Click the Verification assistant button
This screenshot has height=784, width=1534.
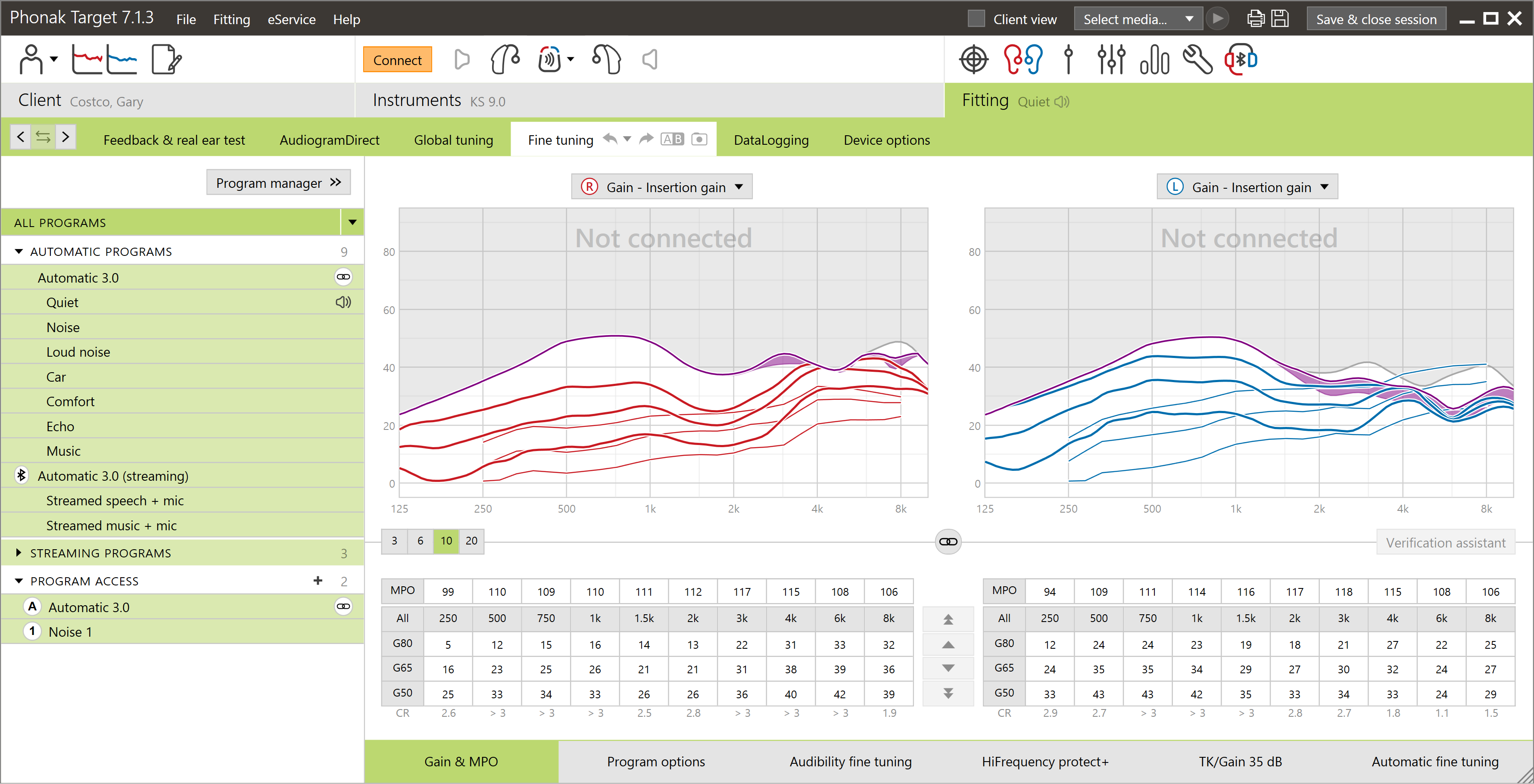point(1445,542)
